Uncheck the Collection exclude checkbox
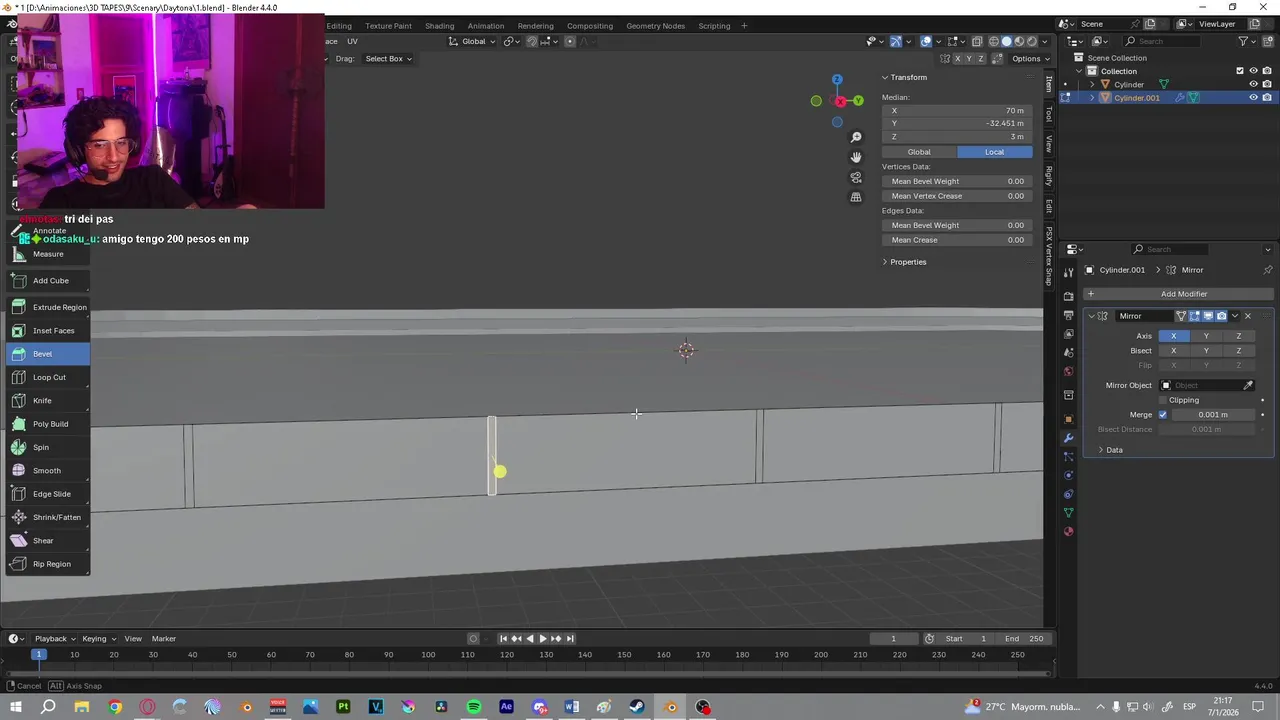 1240,71
